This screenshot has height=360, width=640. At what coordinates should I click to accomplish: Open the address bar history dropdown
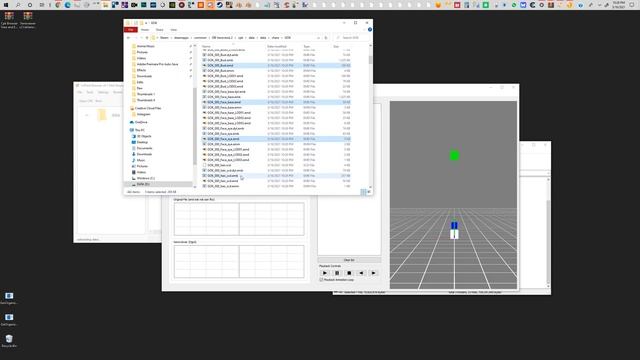tap(319, 38)
